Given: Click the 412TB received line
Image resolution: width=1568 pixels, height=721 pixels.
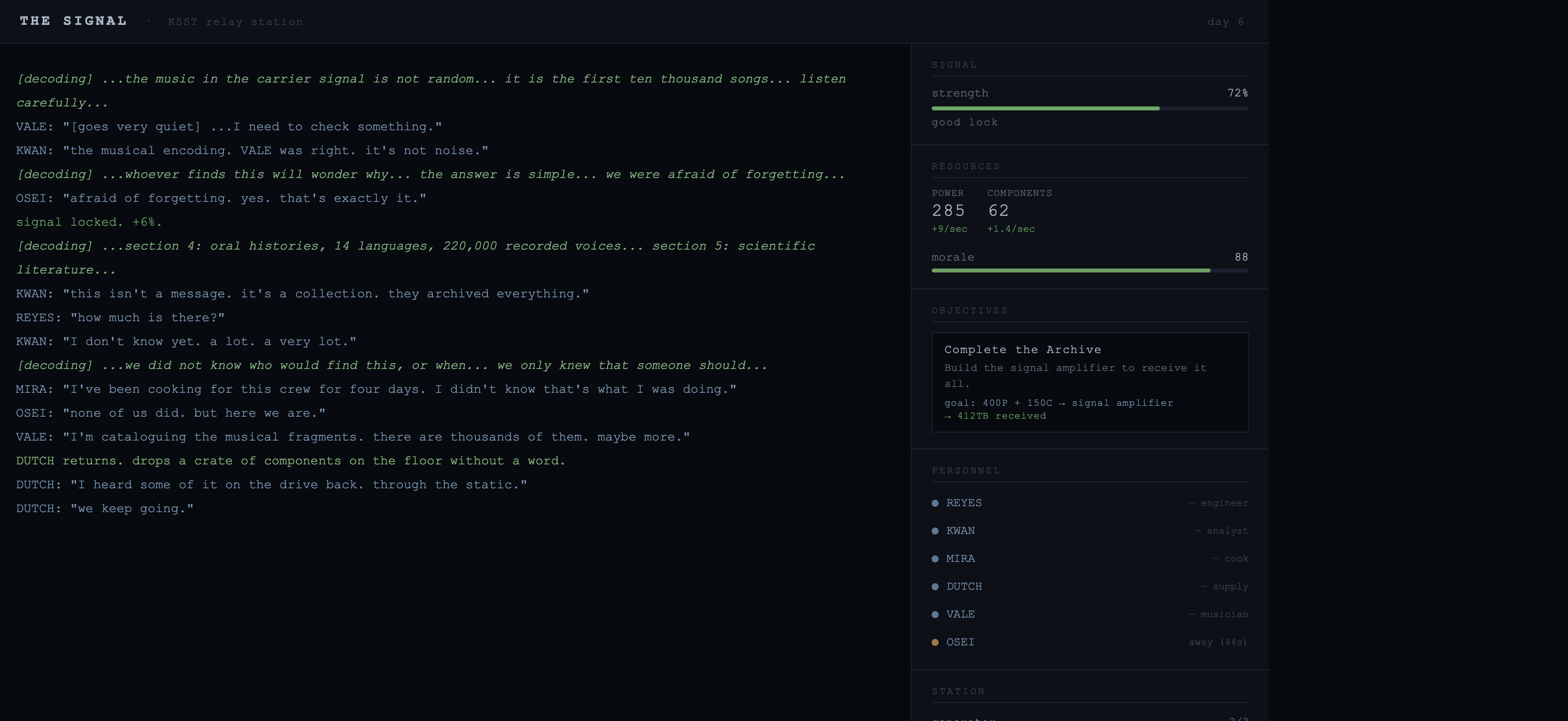Looking at the screenshot, I should point(995,416).
